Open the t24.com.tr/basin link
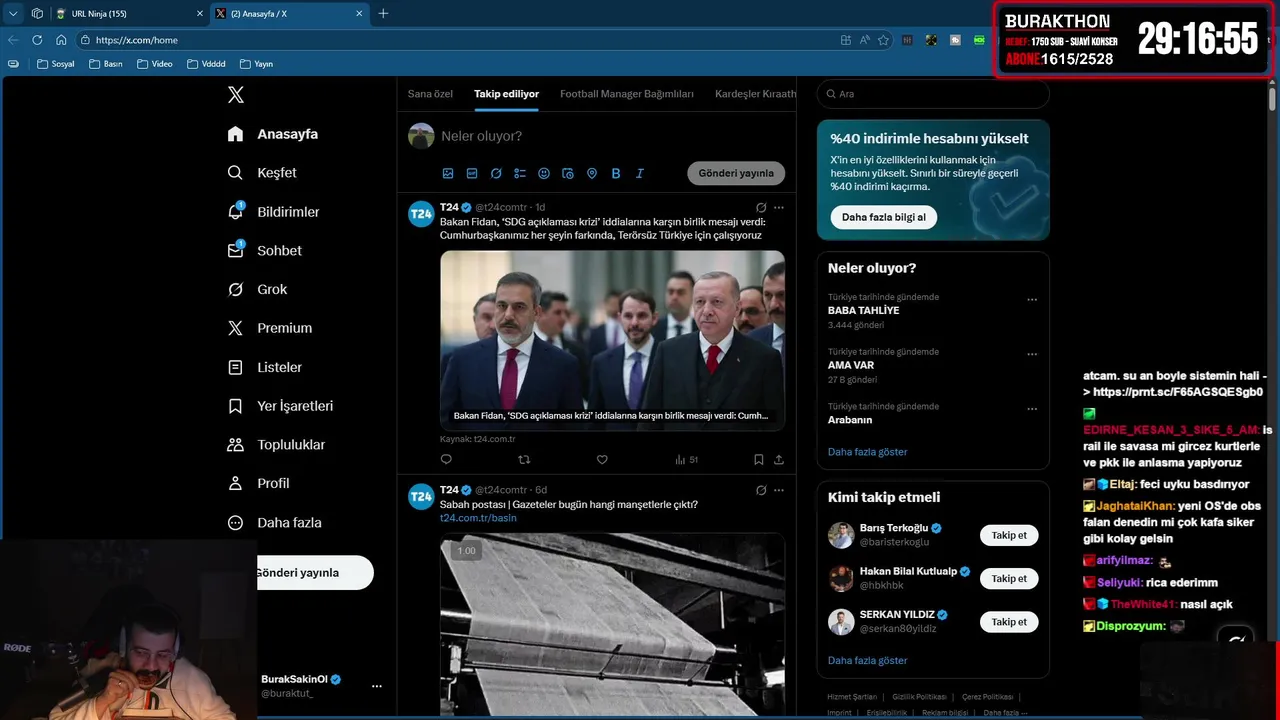The height and width of the screenshot is (720, 1280). click(x=478, y=518)
